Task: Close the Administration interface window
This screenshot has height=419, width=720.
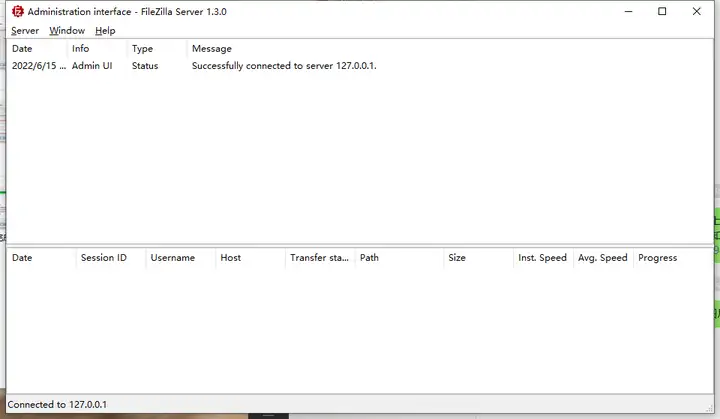Action: pyautogui.click(x=697, y=11)
